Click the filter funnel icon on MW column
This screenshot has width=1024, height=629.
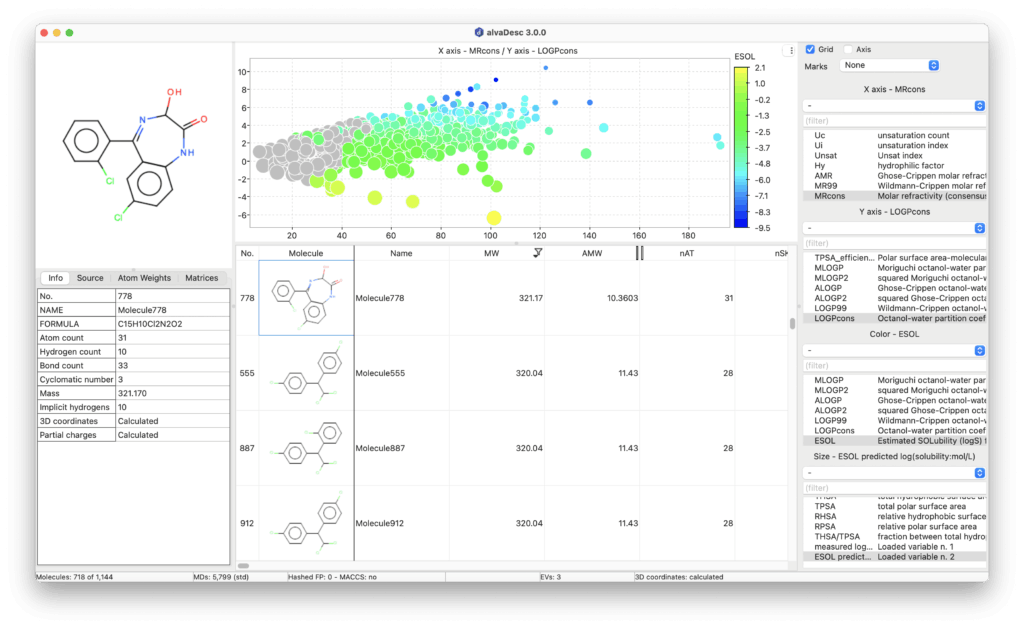pyautogui.click(x=538, y=254)
